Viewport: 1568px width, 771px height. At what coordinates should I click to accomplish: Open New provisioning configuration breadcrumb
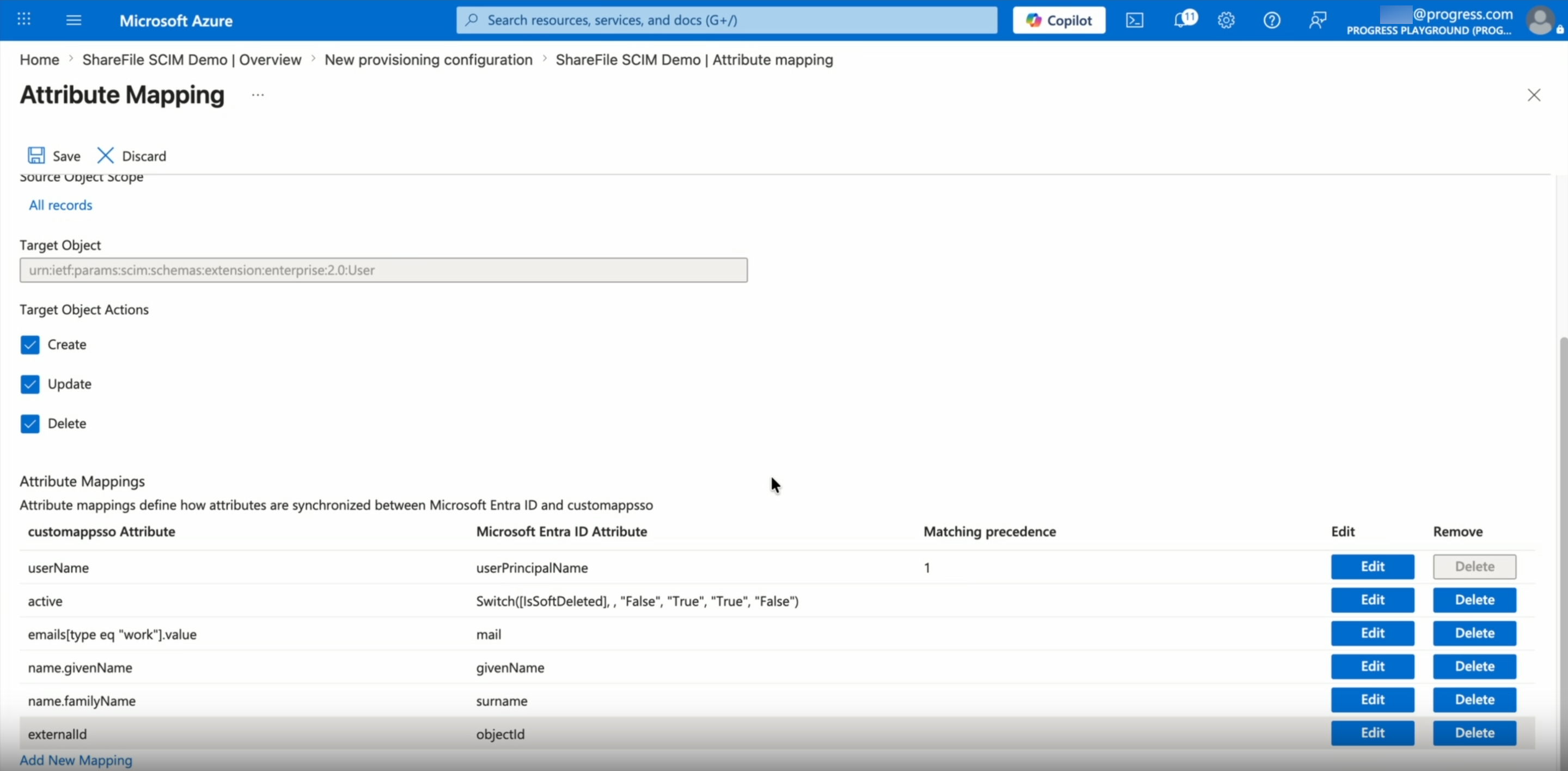point(429,60)
